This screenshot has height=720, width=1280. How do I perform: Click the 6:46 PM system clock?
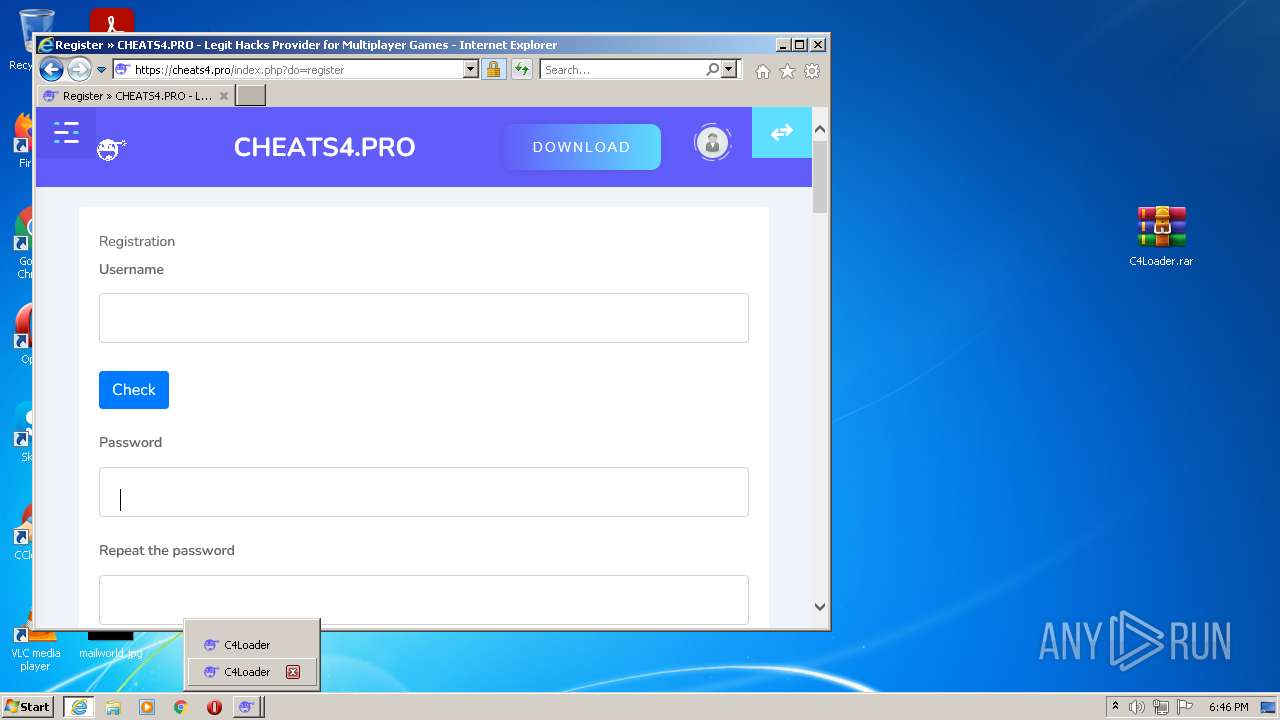tap(1228, 707)
